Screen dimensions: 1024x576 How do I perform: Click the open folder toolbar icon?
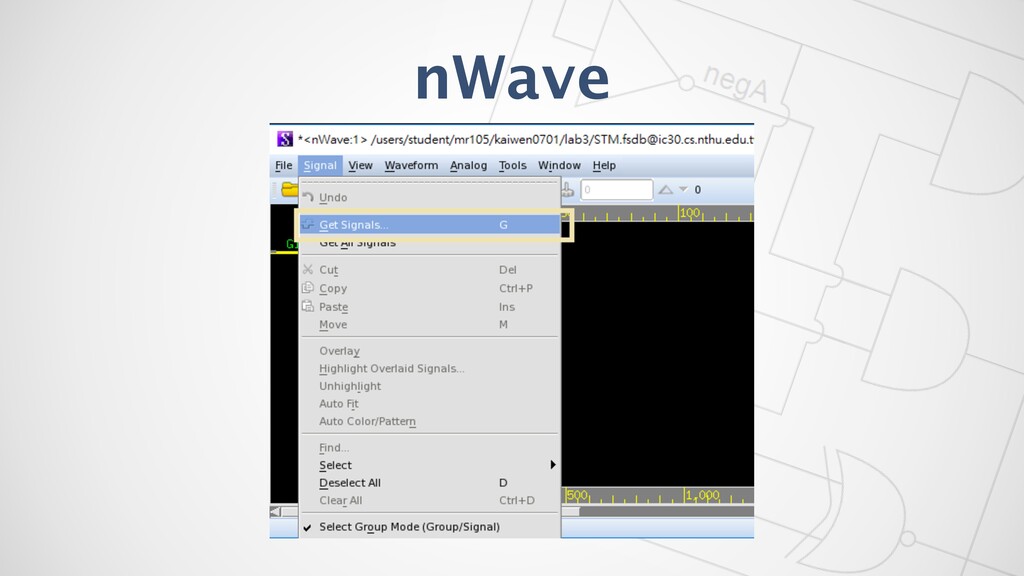(289, 189)
